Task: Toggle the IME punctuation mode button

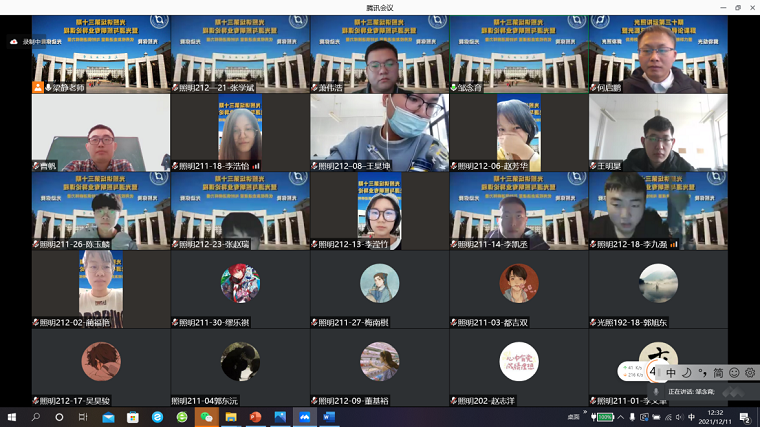Action: point(702,372)
